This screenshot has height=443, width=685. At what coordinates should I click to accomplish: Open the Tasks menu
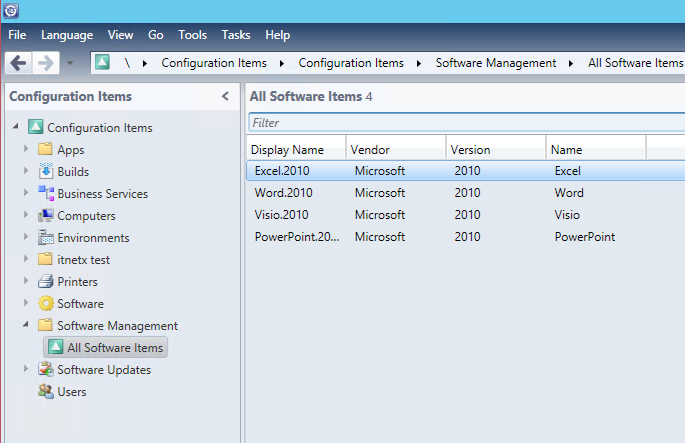(236, 35)
